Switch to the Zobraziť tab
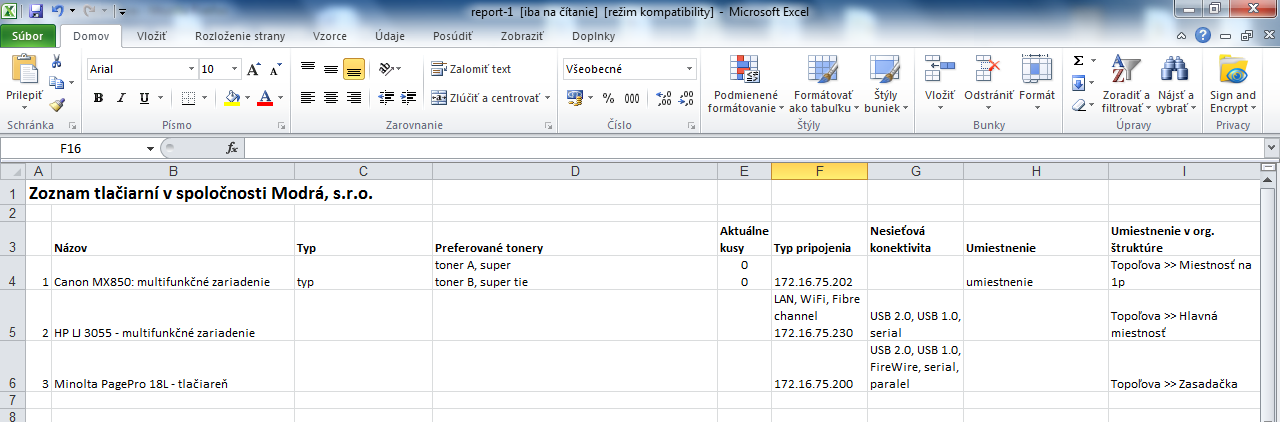Image resolution: width=1280 pixels, height=422 pixels. click(521, 36)
